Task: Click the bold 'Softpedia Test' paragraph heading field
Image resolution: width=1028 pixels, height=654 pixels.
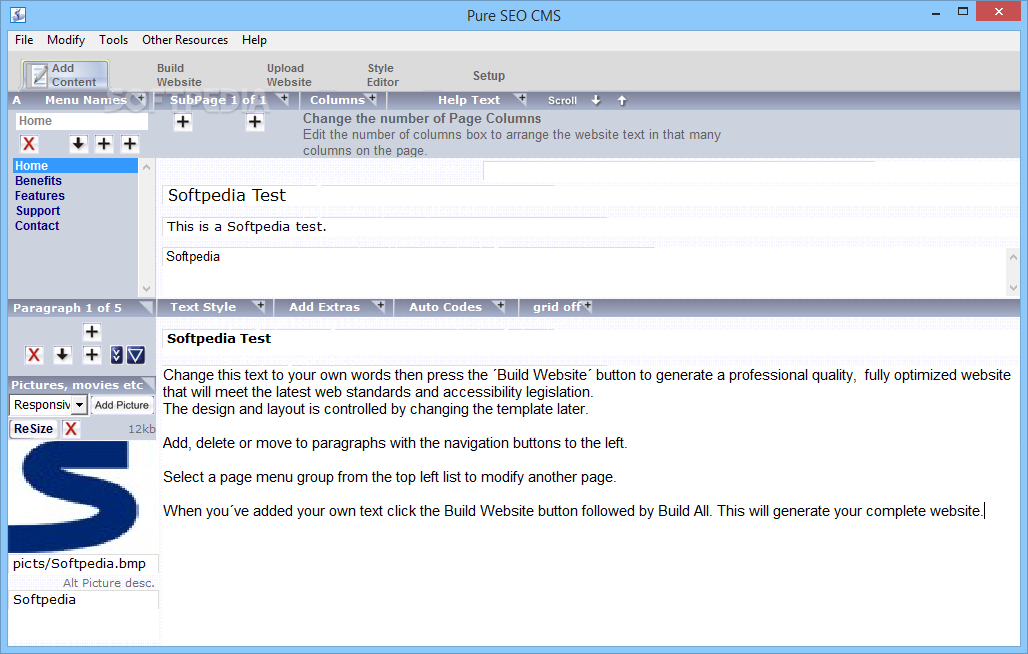Action: [x=358, y=339]
